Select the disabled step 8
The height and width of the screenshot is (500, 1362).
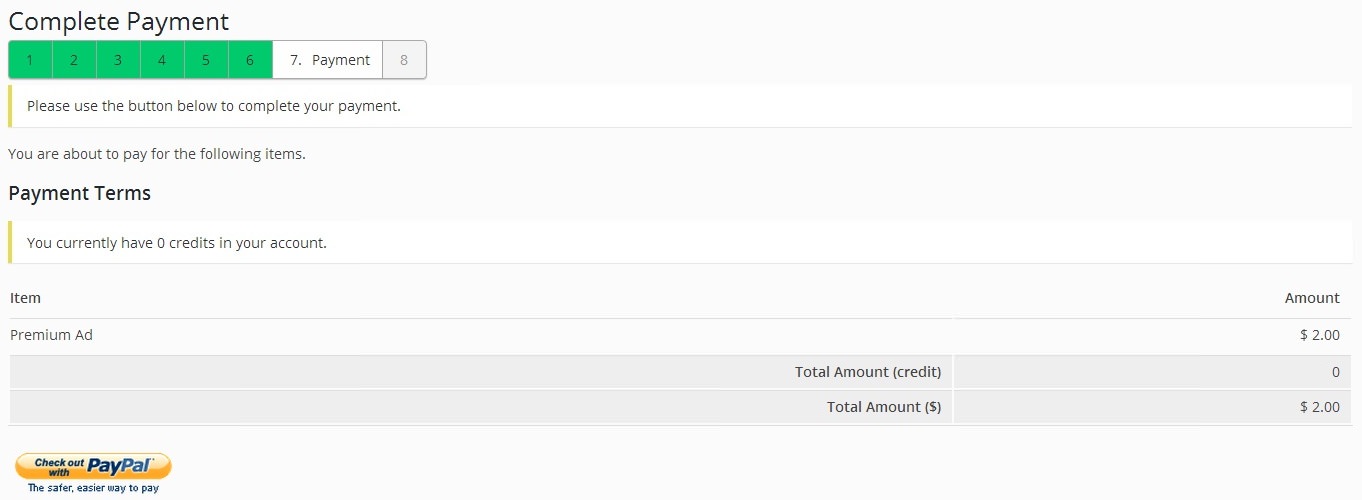pos(404,60)
